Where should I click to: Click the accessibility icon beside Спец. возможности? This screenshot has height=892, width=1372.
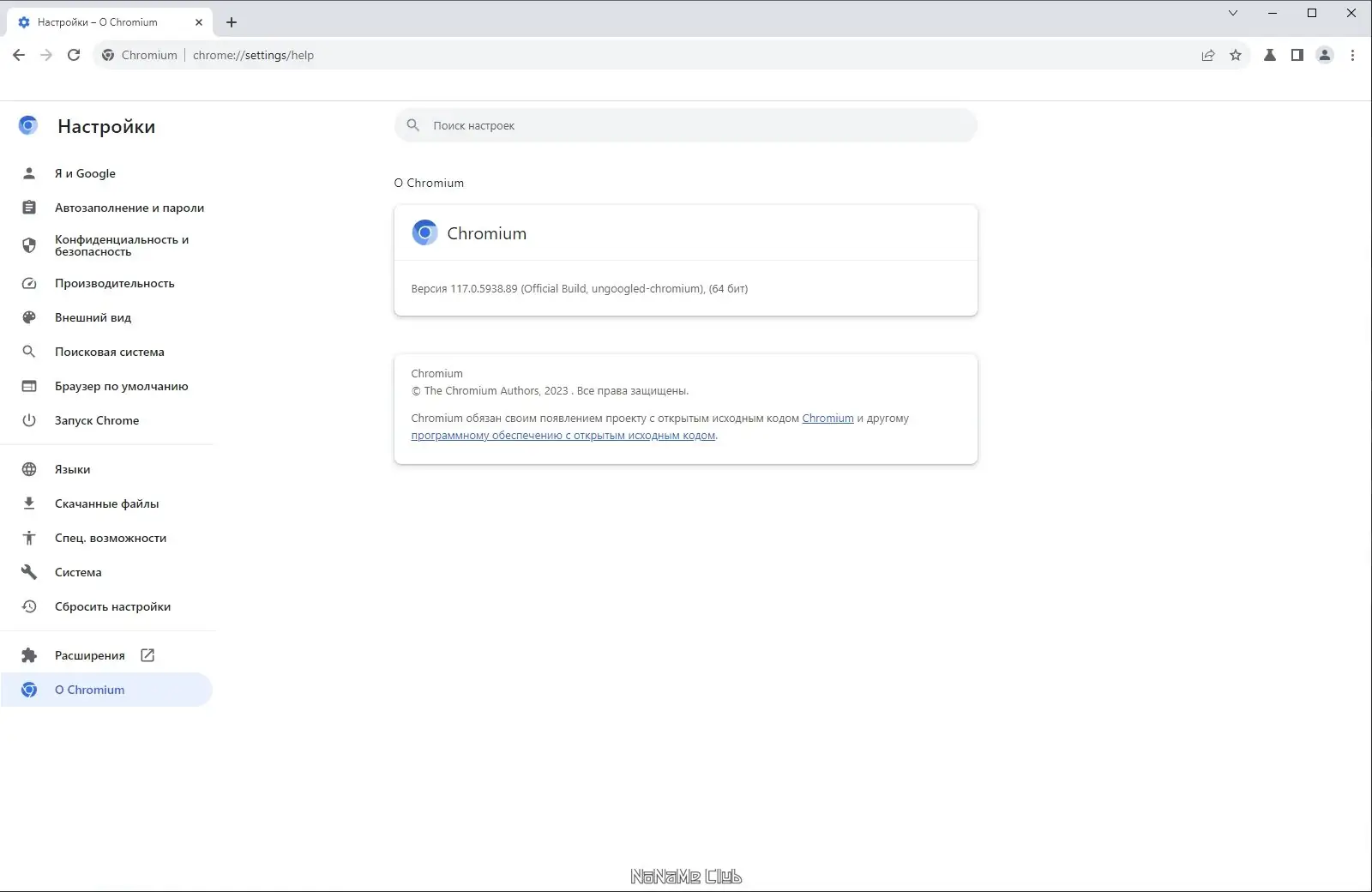click(x=29, y=538)
